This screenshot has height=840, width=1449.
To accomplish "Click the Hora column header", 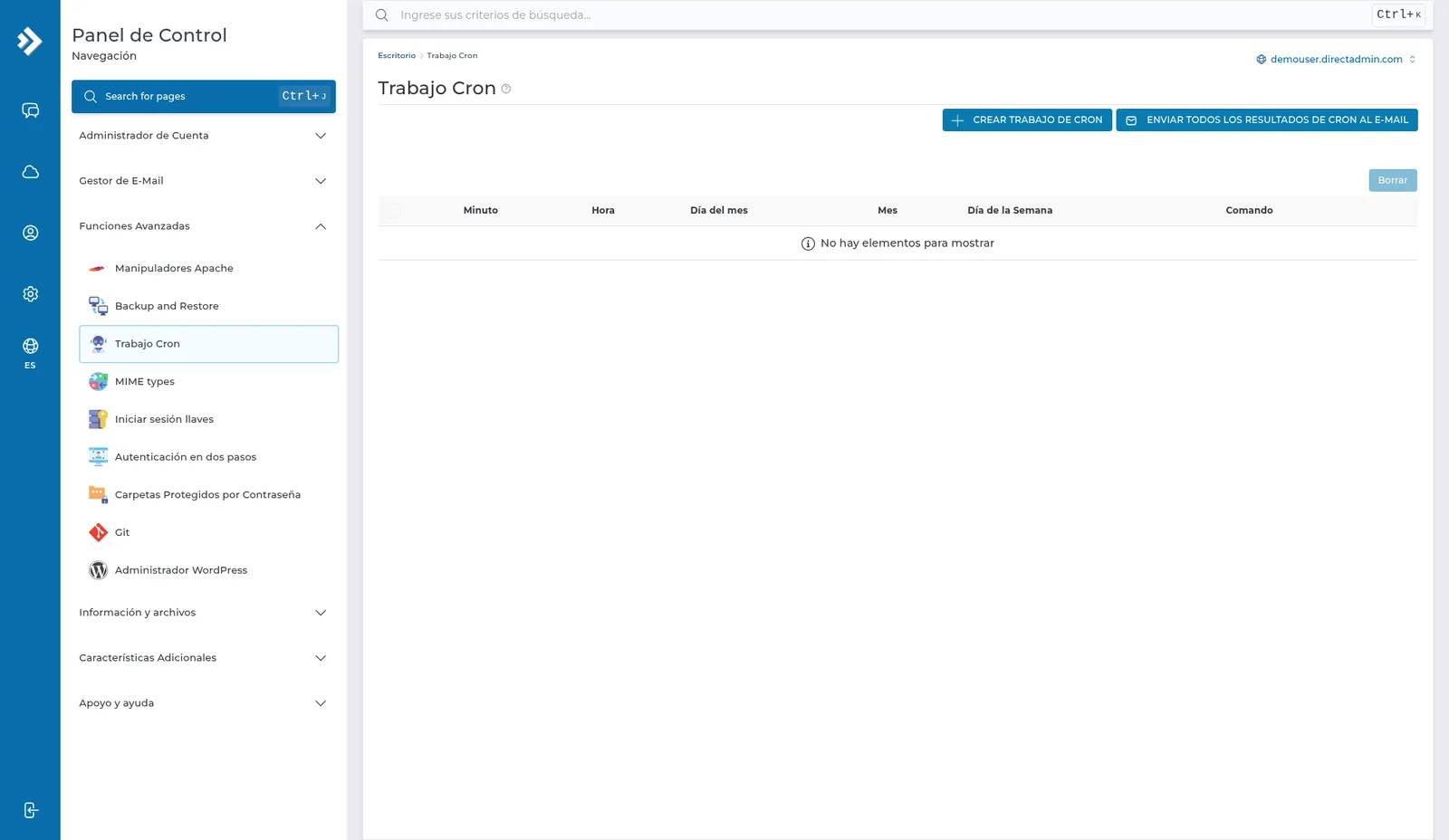I will (603, 210).
